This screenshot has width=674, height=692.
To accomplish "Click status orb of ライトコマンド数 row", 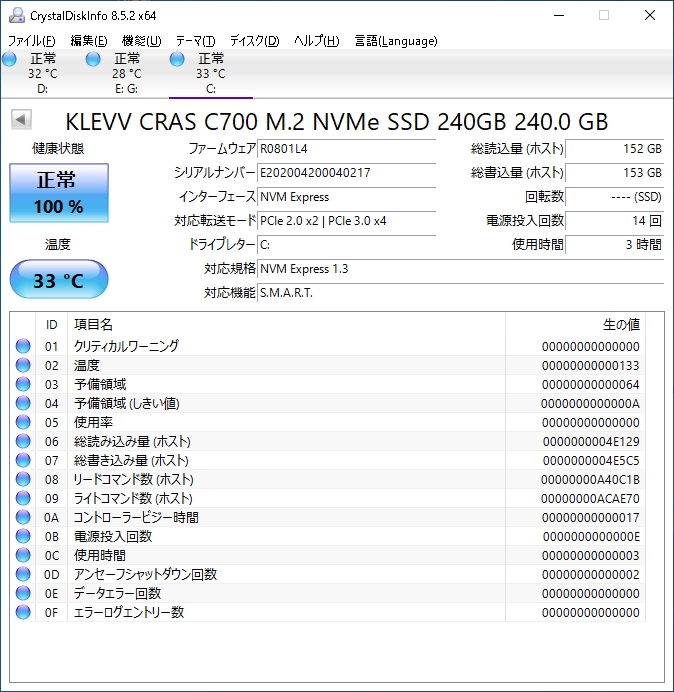I will click(23, 498).
